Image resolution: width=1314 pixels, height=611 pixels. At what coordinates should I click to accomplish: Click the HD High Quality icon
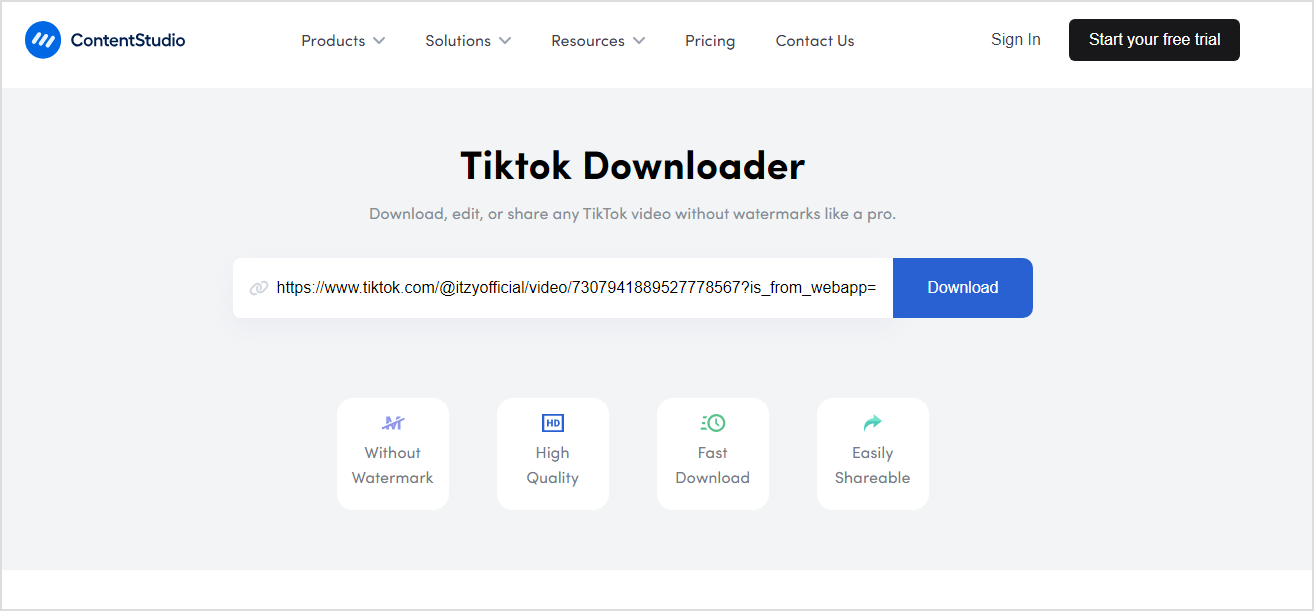click(552, 422)
